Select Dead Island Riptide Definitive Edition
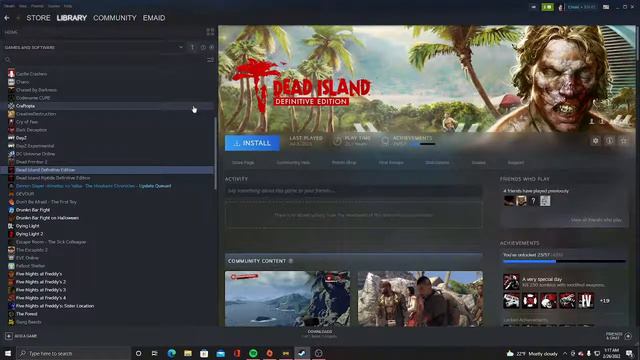Screen dimensions: 640x360 coord(53,178)
